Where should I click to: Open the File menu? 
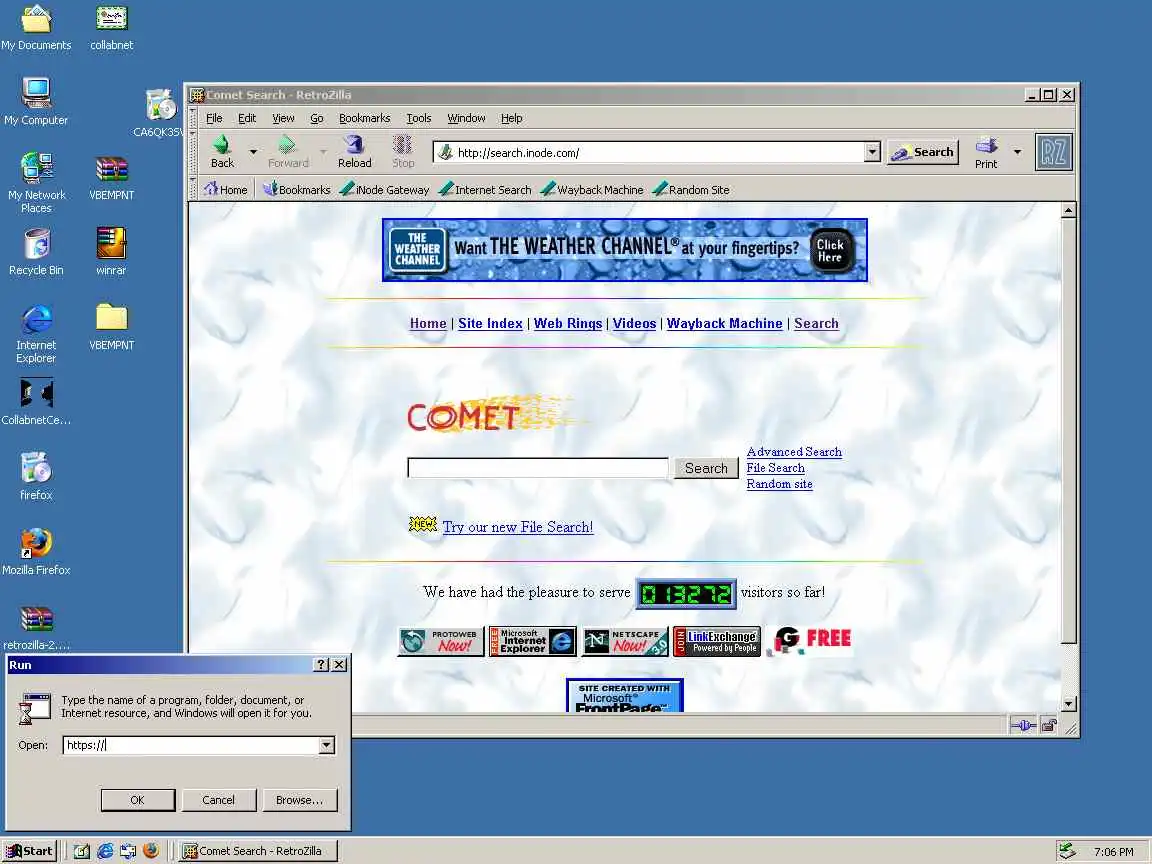(214, 118)
